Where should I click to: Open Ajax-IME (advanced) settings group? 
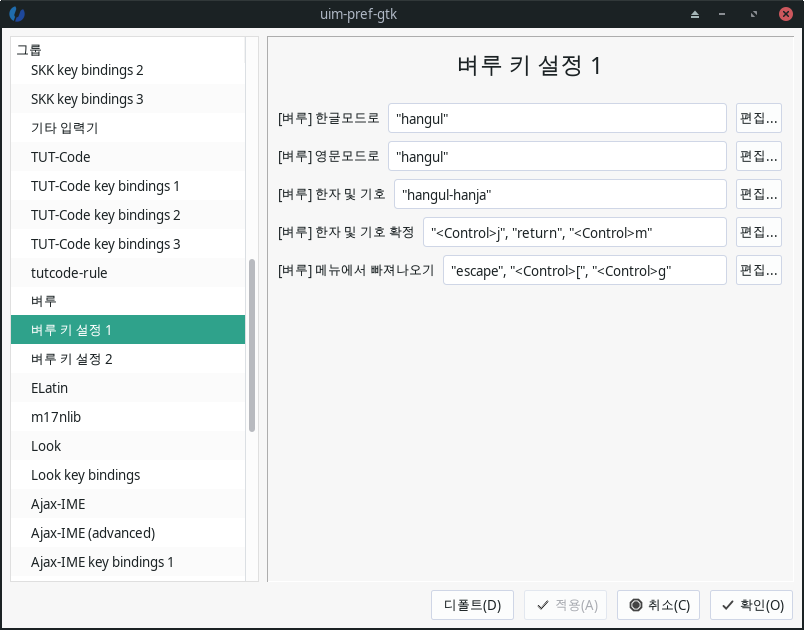93,533
